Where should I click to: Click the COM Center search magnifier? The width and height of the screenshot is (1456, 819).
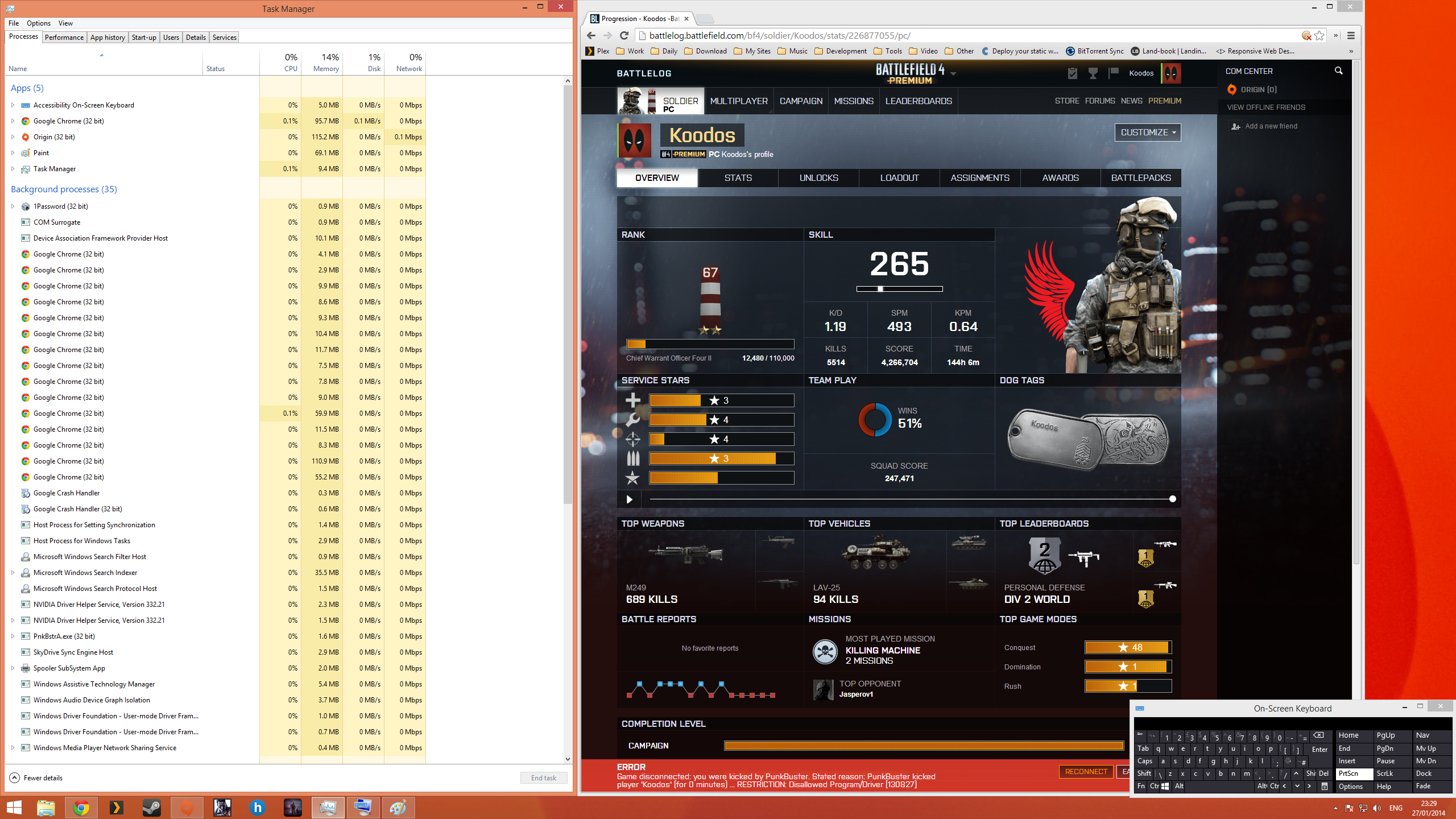pos(1338,71)
